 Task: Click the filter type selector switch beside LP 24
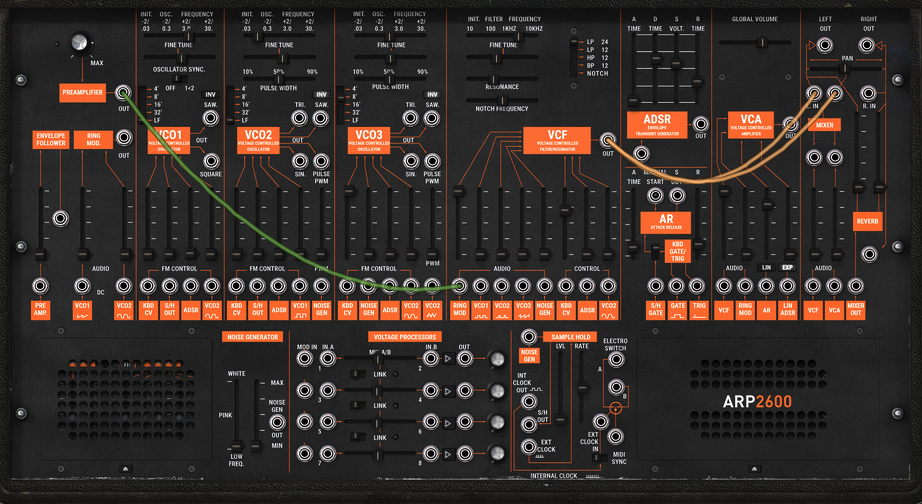[574, 58]
